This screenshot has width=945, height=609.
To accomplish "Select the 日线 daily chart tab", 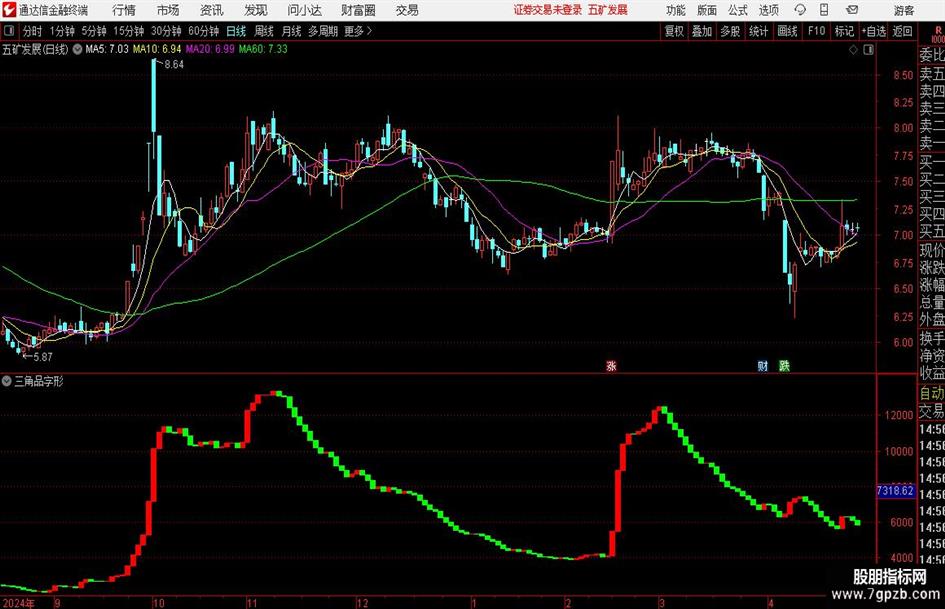I will (x=236, y=31).
